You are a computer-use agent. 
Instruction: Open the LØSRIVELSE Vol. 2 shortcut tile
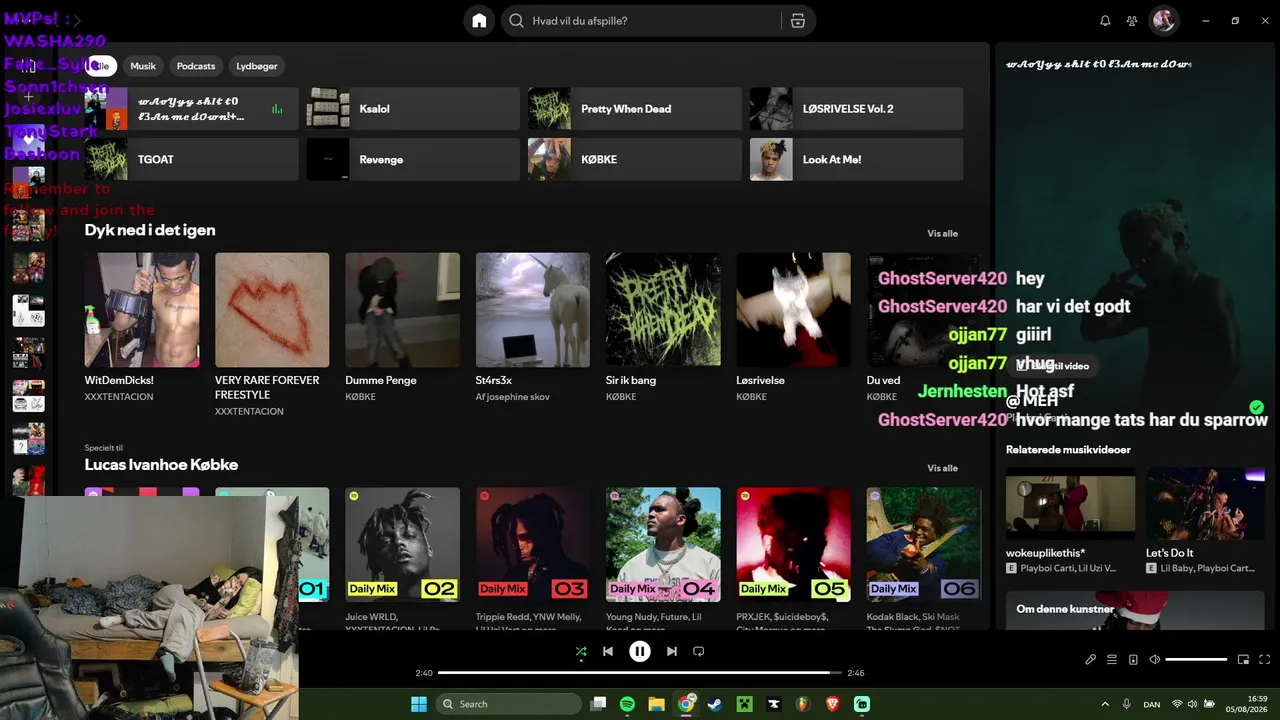click(x=857, y=109)
